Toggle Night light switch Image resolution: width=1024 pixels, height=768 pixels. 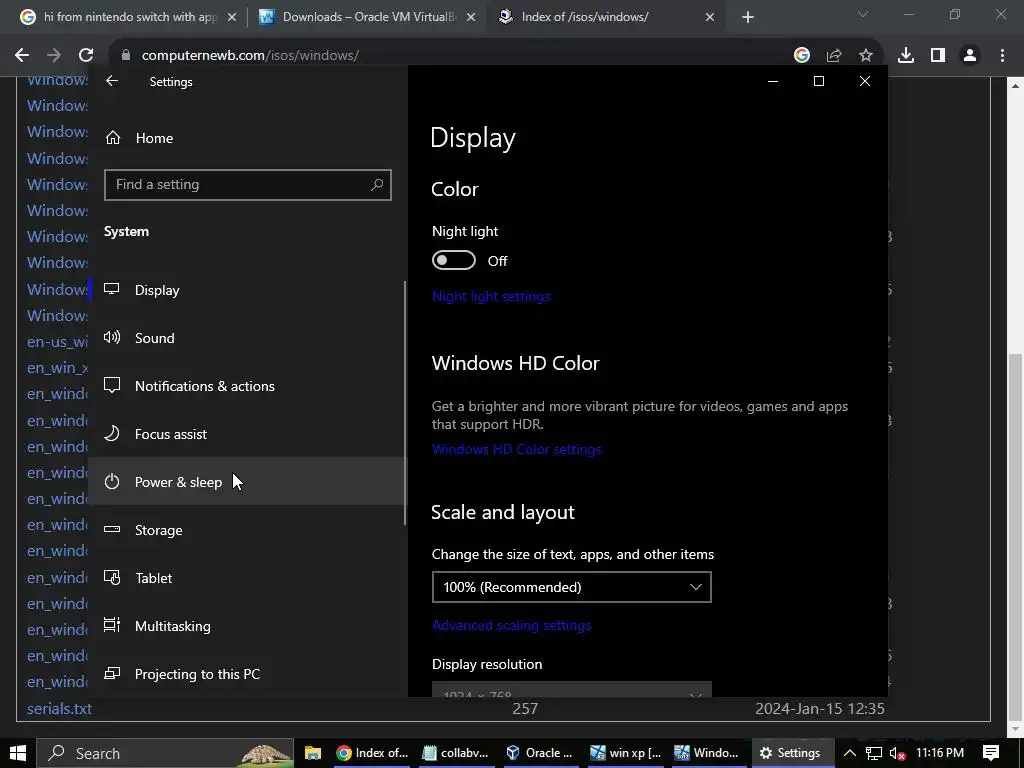[453, 261]
